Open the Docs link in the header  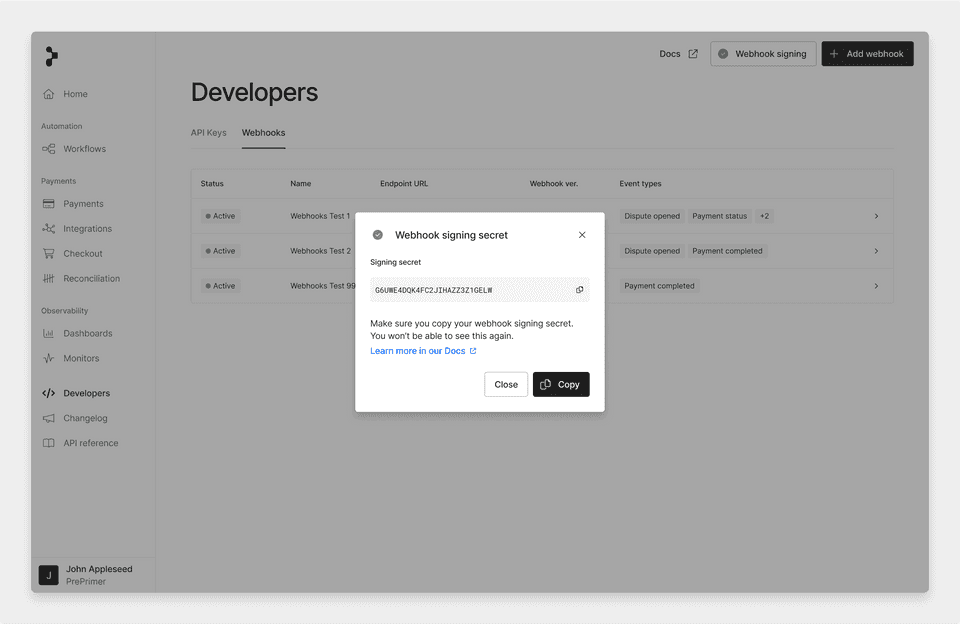[670, 54]
